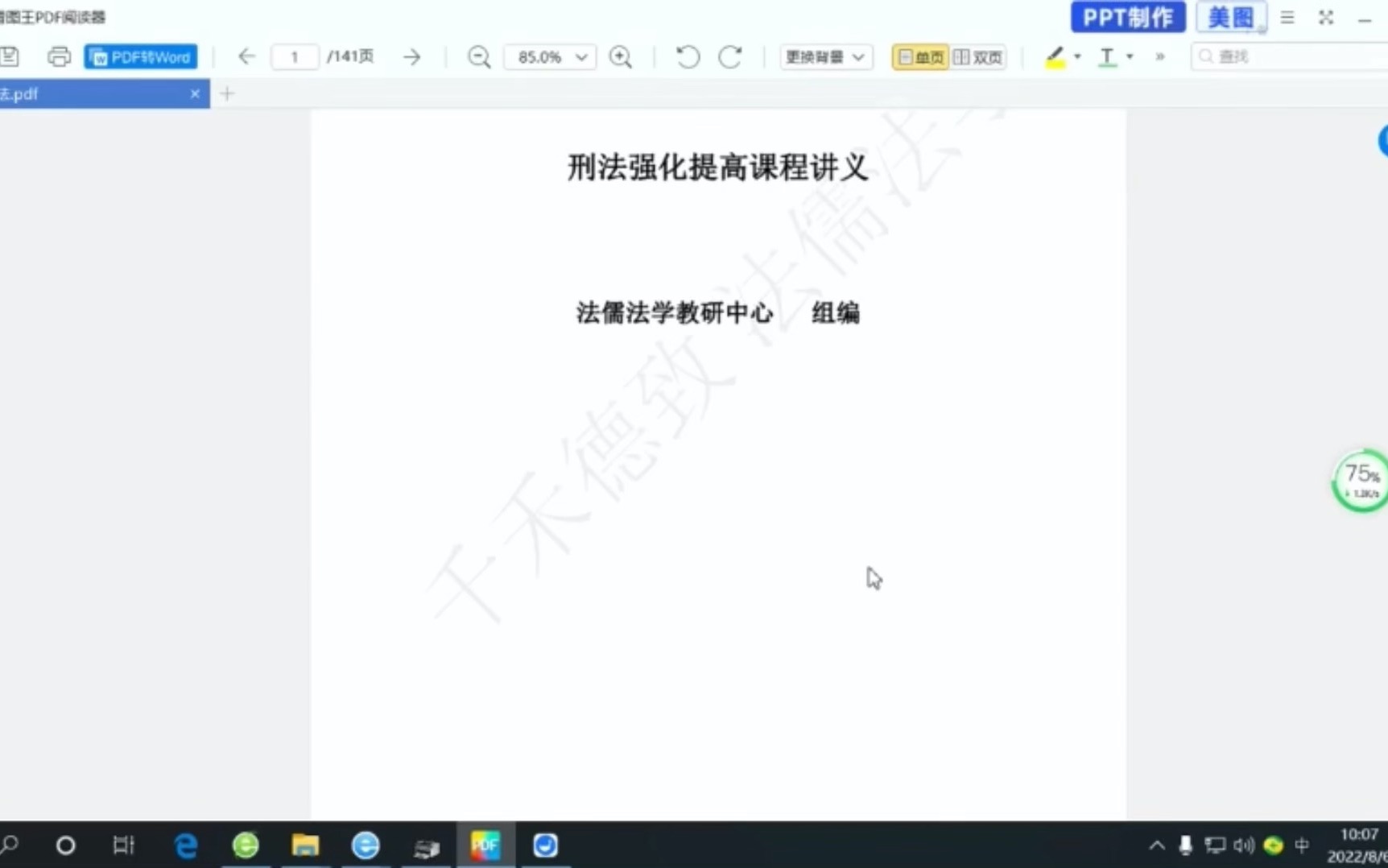The height and width of the screenshot is (868, 1388).
Task: Select the text underline tool
Action: (1108, 56)
